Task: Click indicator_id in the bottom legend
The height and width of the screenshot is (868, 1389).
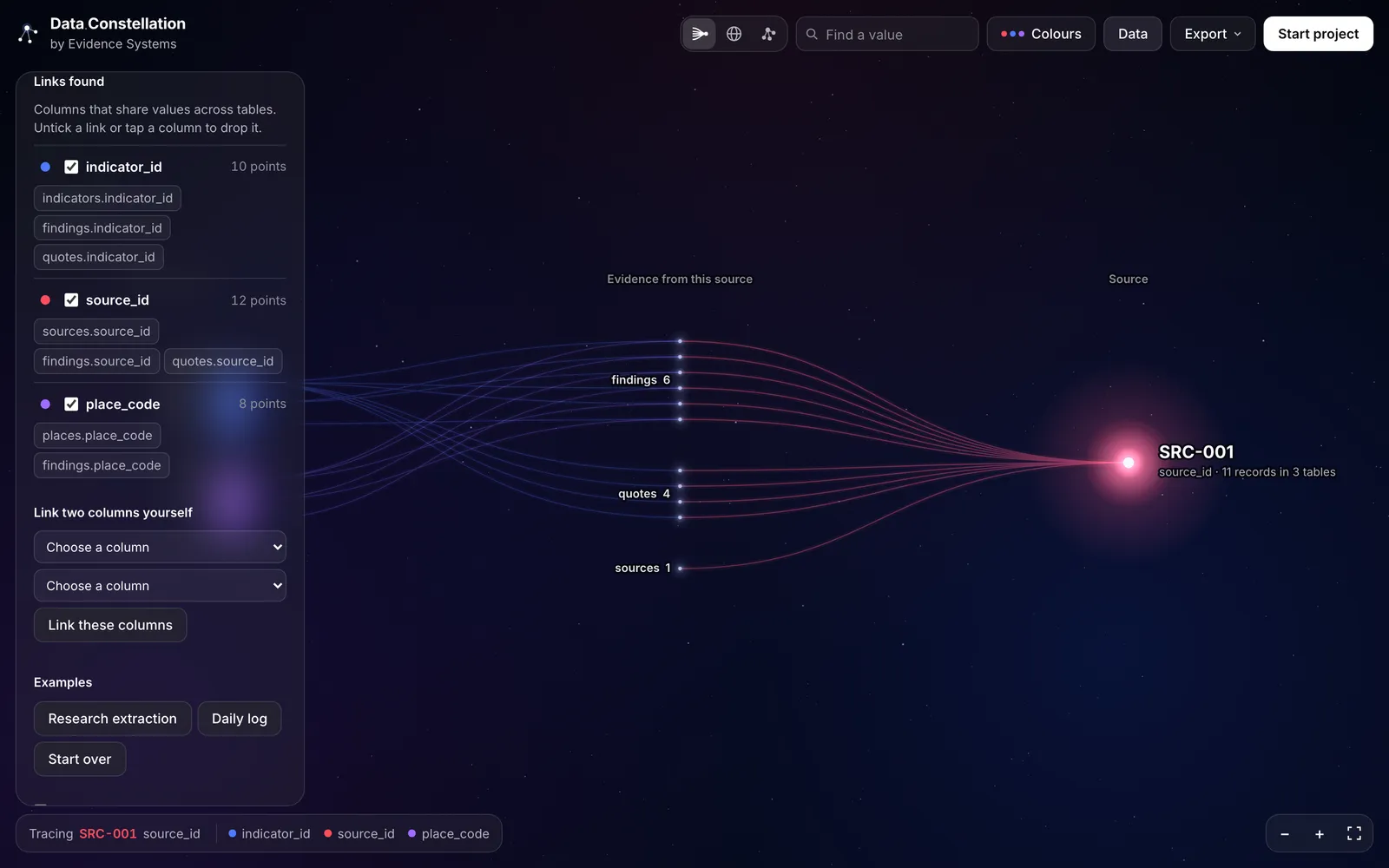Action: click(269, 834)
